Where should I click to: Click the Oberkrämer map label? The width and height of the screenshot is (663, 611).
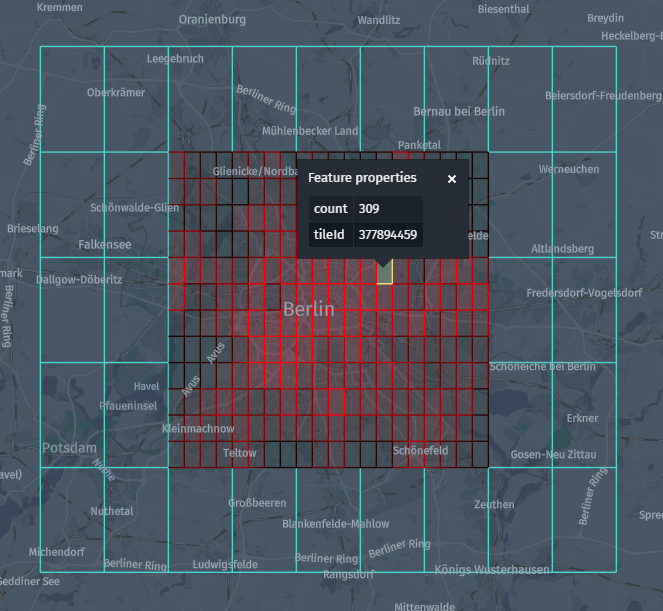coord(116,93)
